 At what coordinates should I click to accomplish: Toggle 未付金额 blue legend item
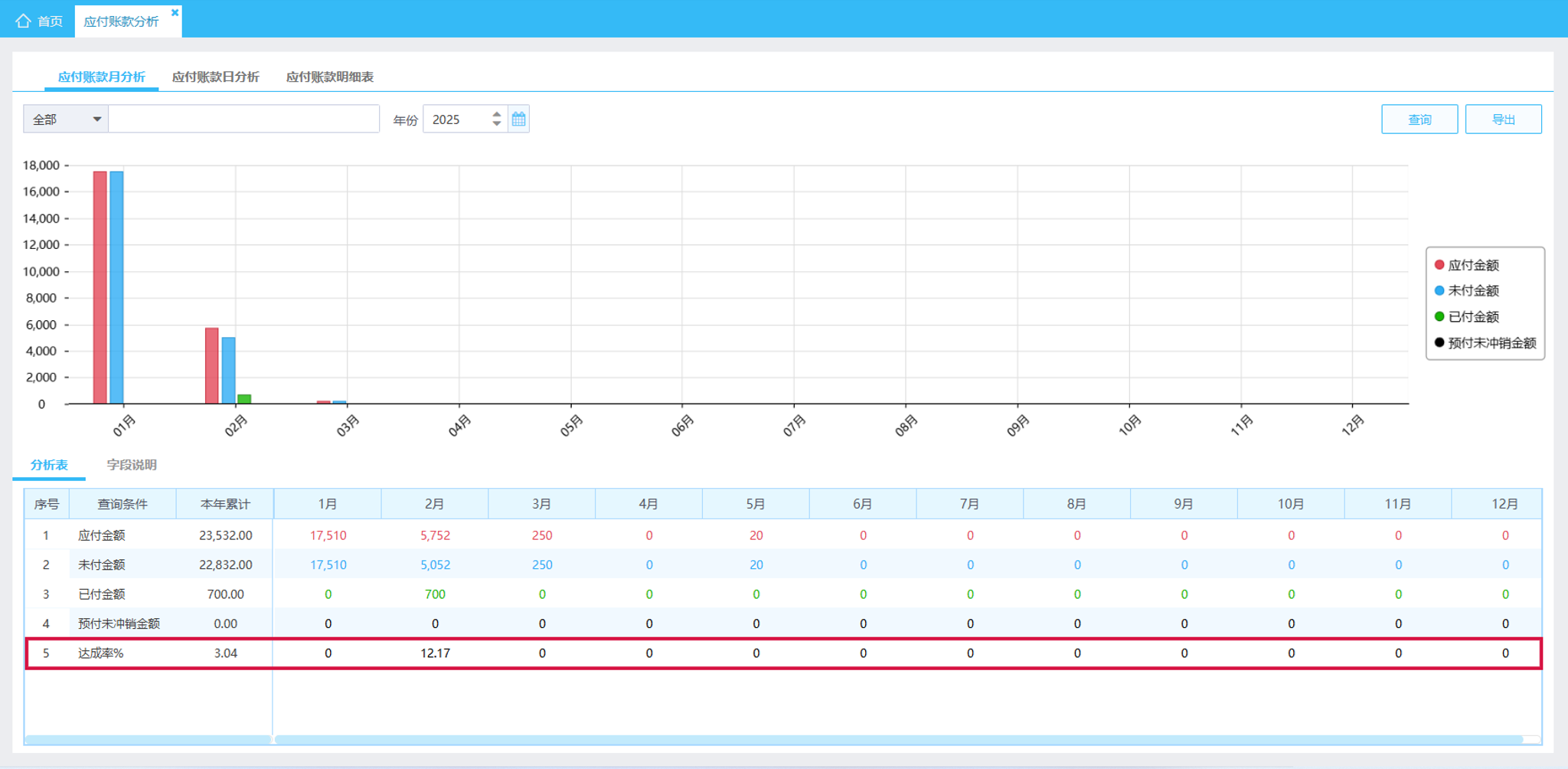point(1466,290)
